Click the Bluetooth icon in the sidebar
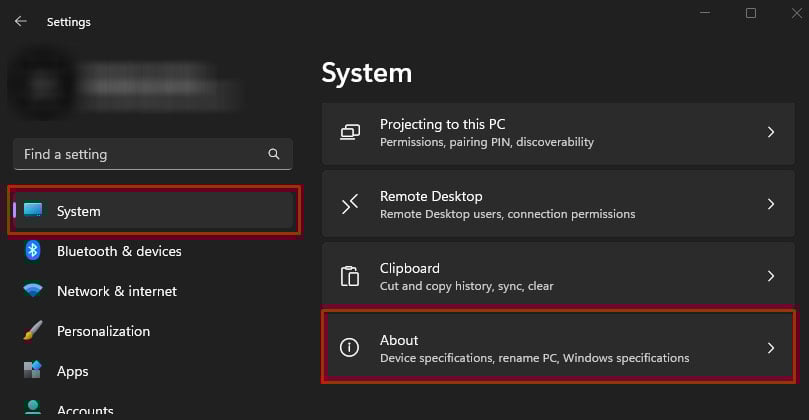 [33, 251]
